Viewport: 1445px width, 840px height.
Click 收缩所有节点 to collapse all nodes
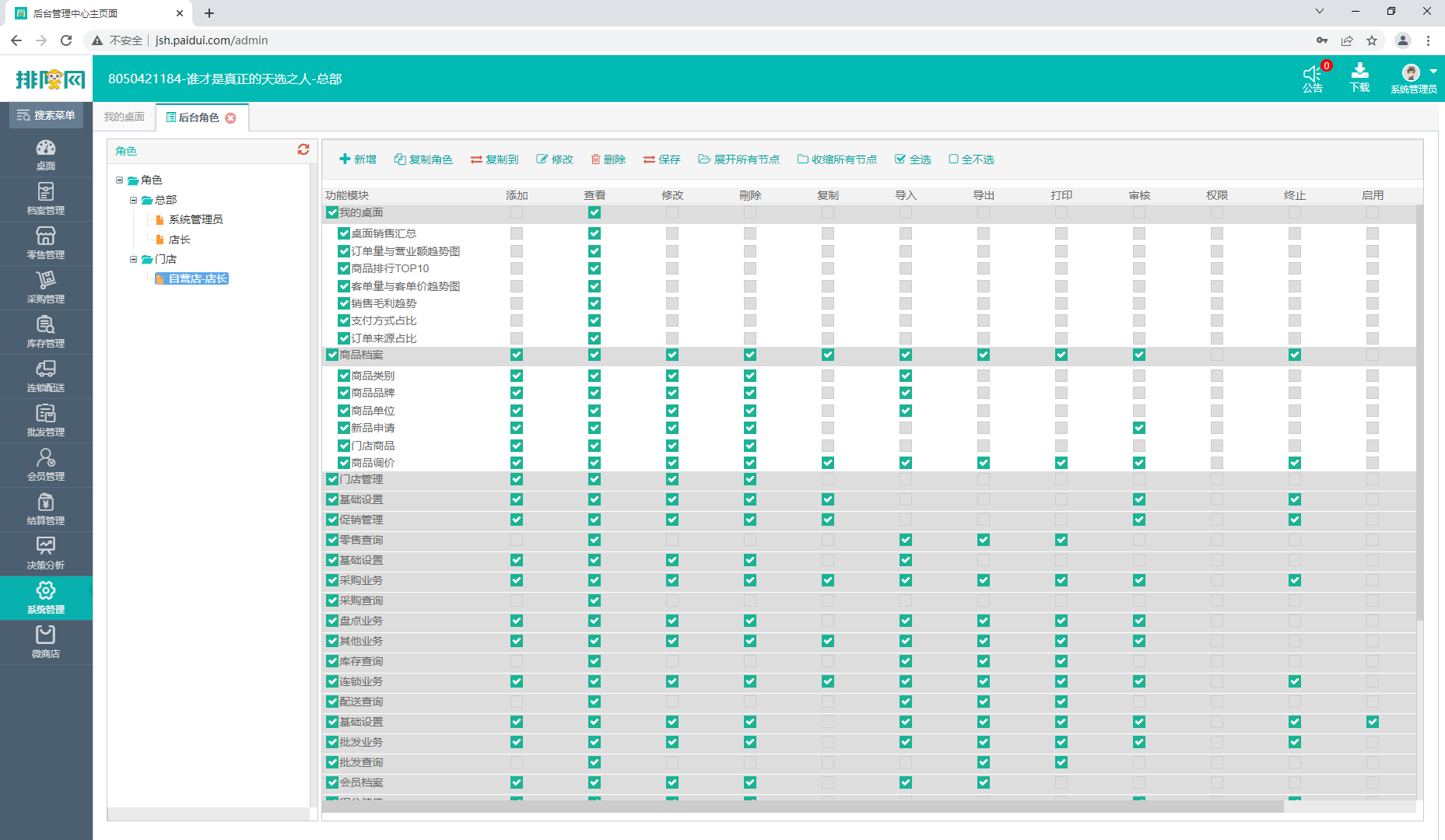[837, 159]
